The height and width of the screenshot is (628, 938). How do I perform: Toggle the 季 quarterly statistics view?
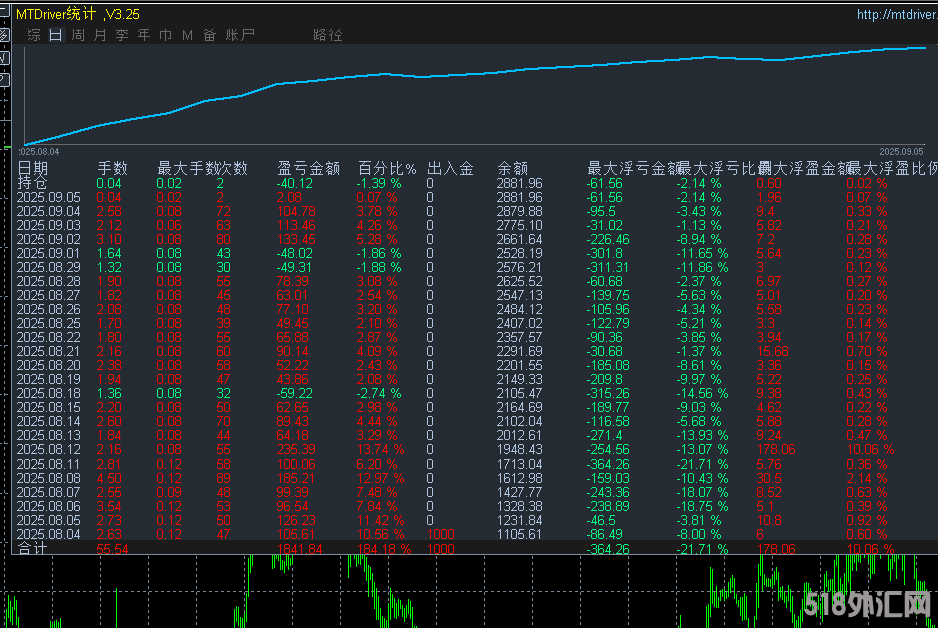pos(121,34)
